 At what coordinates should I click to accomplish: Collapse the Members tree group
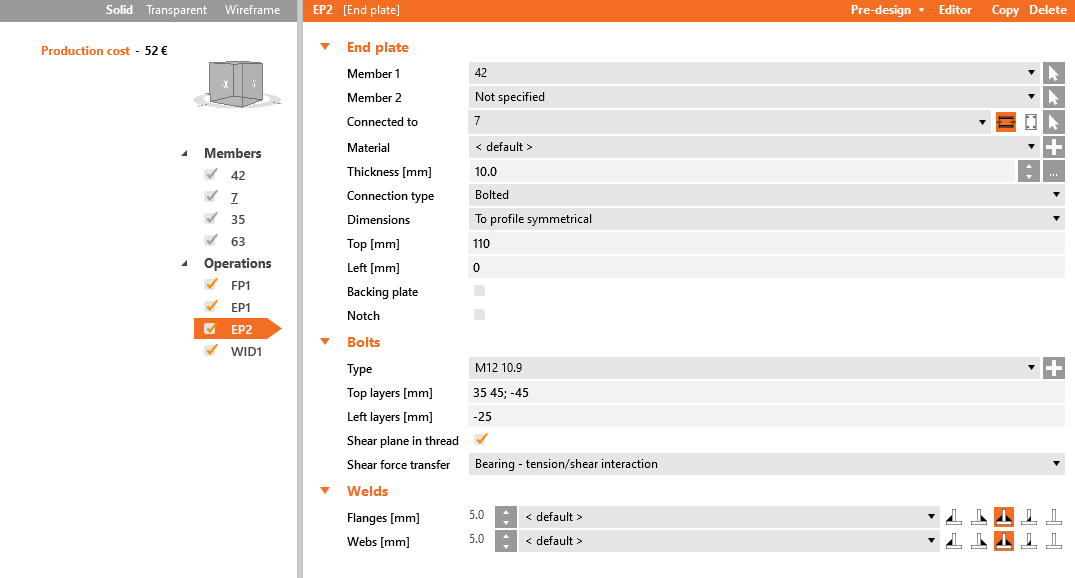pyautogui.click(x=184, y=154)
